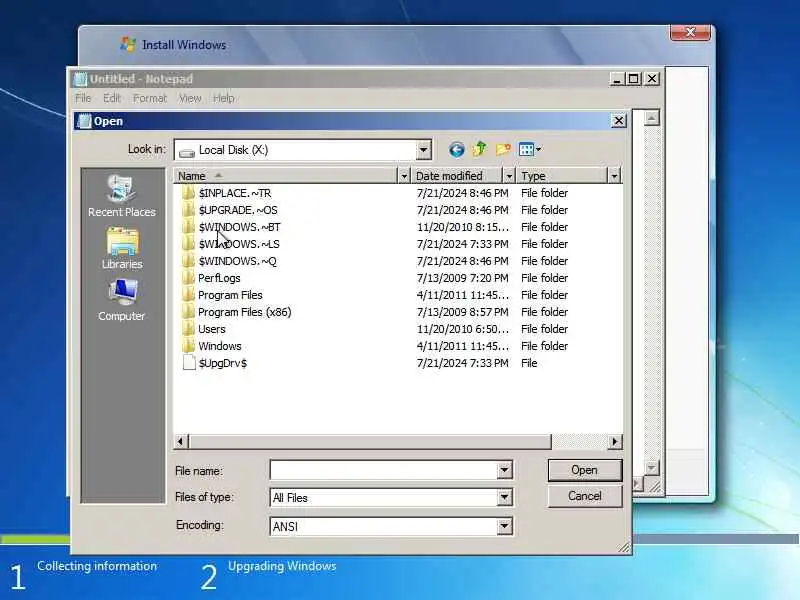Sort by the Name column header
Screen dimensions: 800x600
(x=285, y=176)
